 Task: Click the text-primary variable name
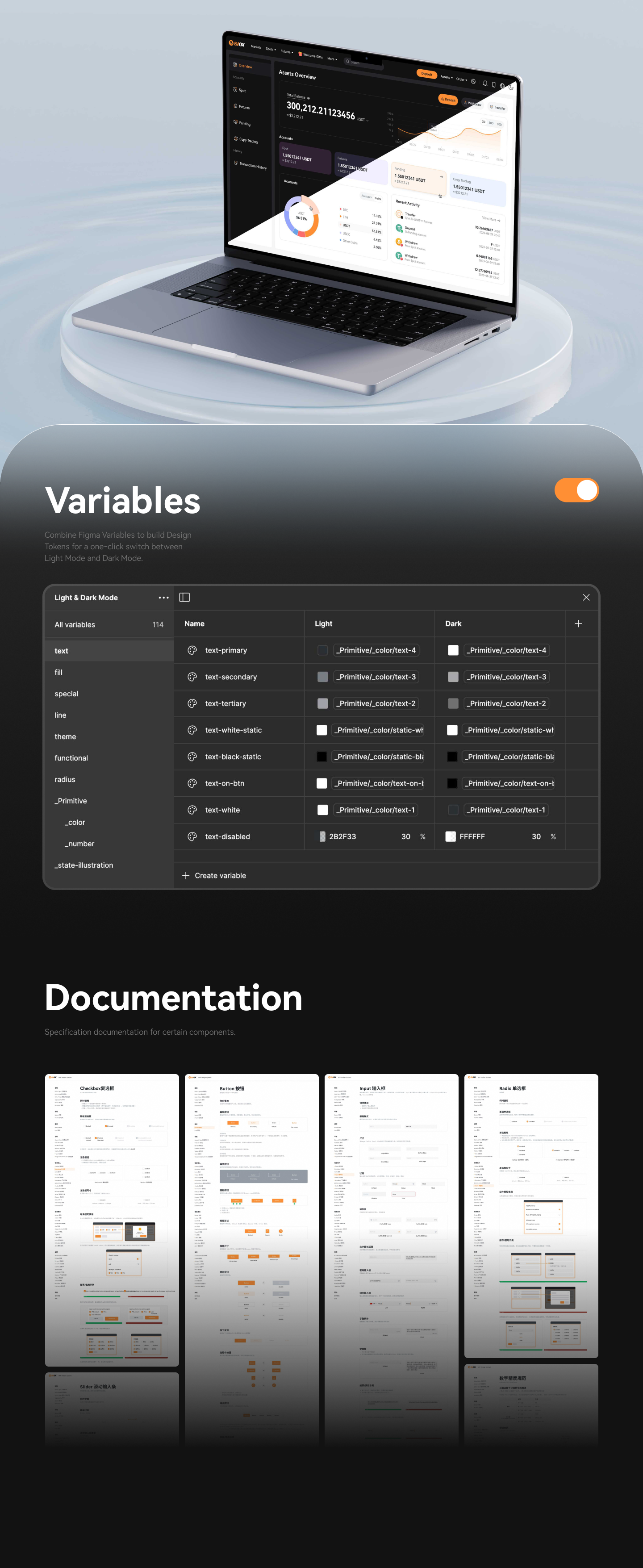(225, 650)
